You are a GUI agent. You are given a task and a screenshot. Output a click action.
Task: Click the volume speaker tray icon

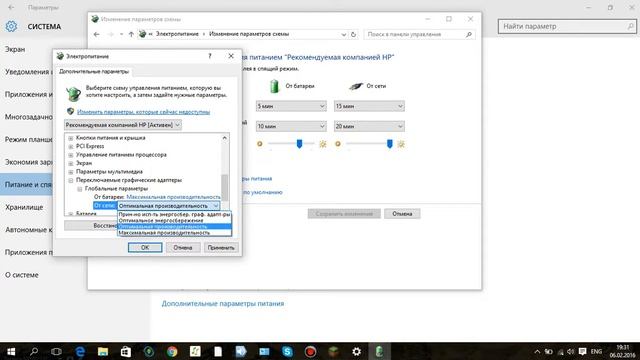coord(571,351)
